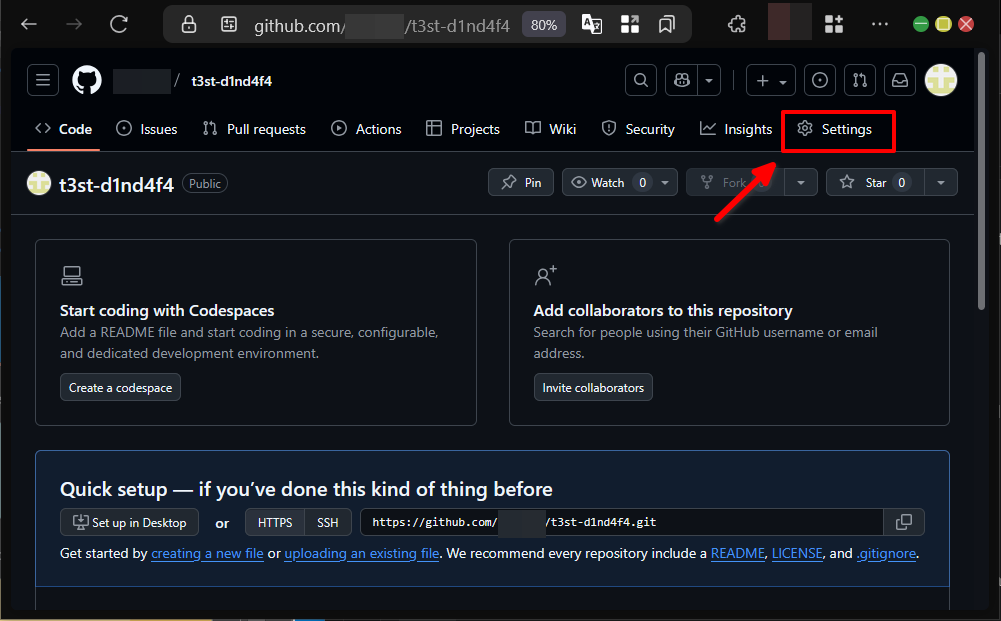Click the Create a codespace button
This screenshot has height=621, width=1001.
point(120,388)
